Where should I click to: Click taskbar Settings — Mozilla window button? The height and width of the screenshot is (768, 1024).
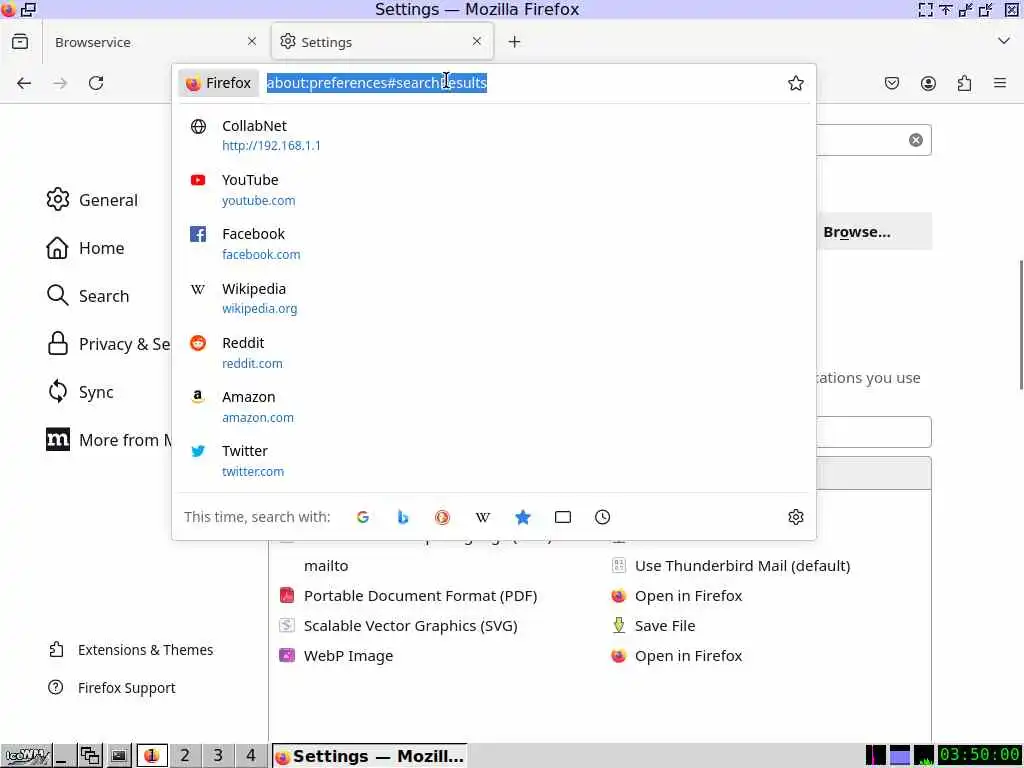click(370, 756)
